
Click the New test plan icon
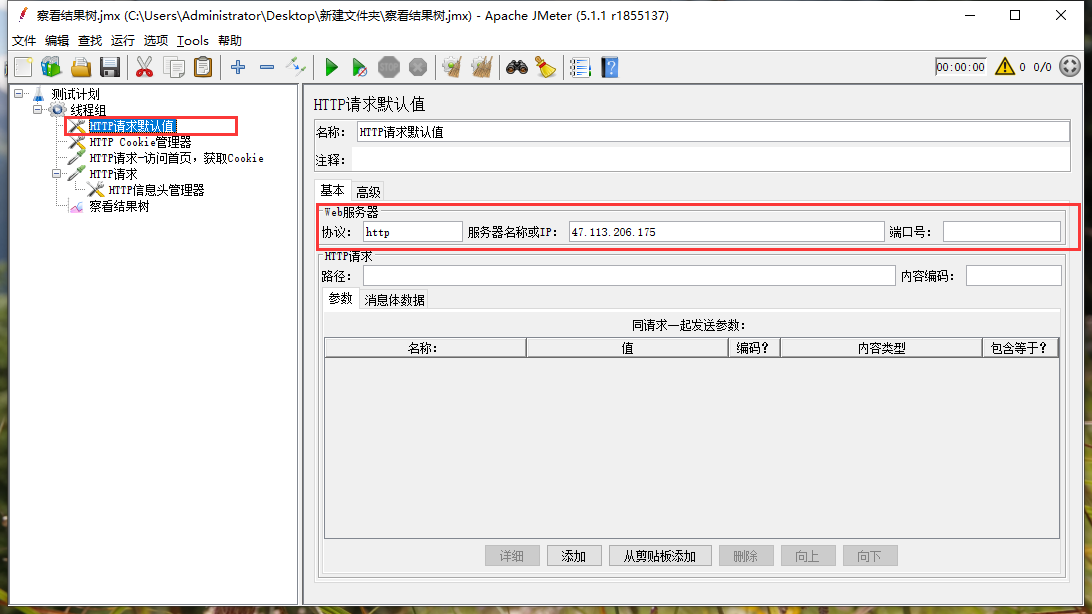23,68
